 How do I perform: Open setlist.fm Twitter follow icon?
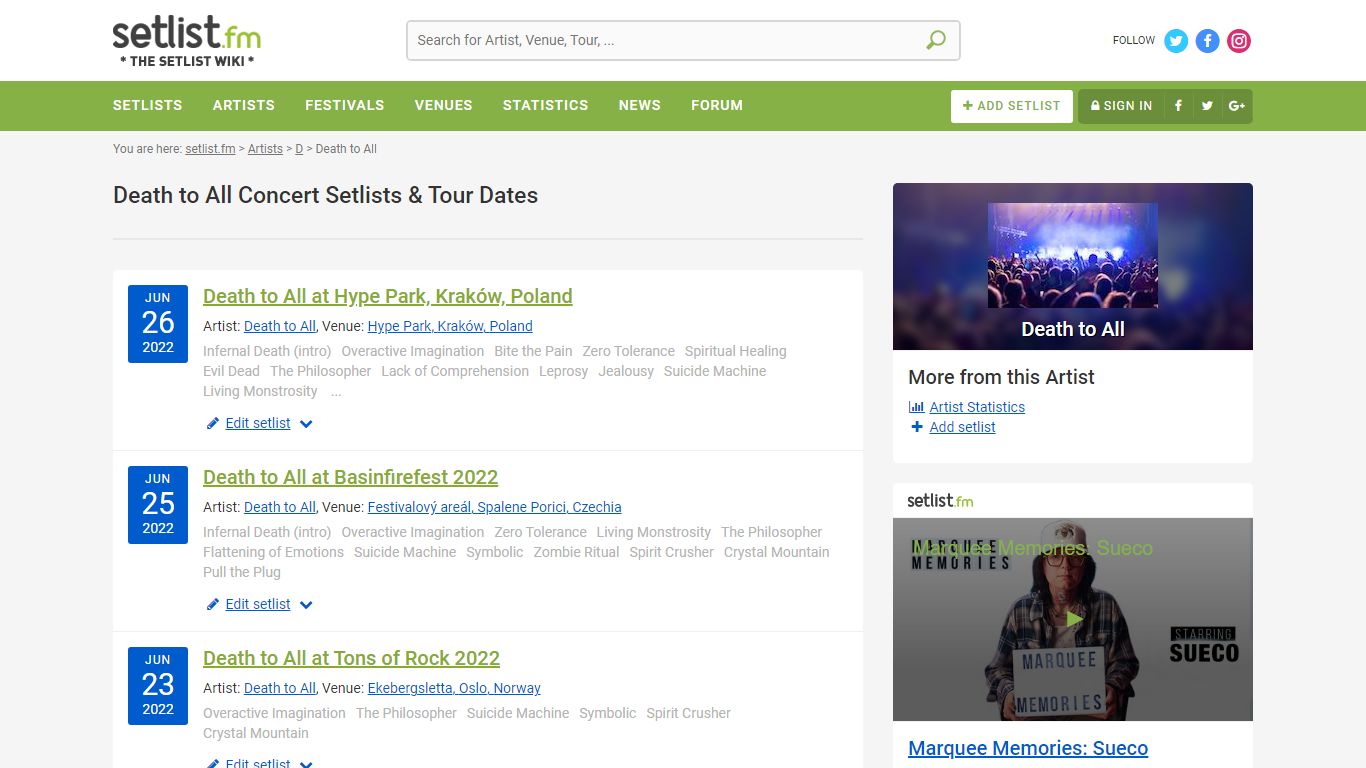click(1176, 41)
